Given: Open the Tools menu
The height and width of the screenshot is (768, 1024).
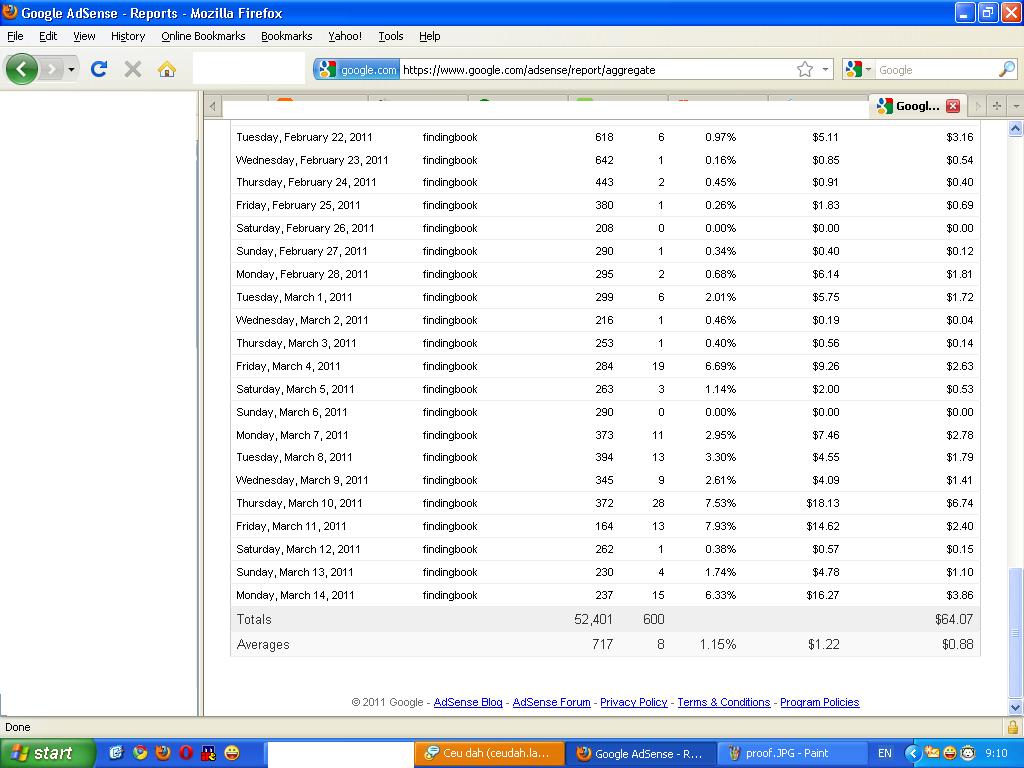Looking at the screenshot, I should 391,36.
